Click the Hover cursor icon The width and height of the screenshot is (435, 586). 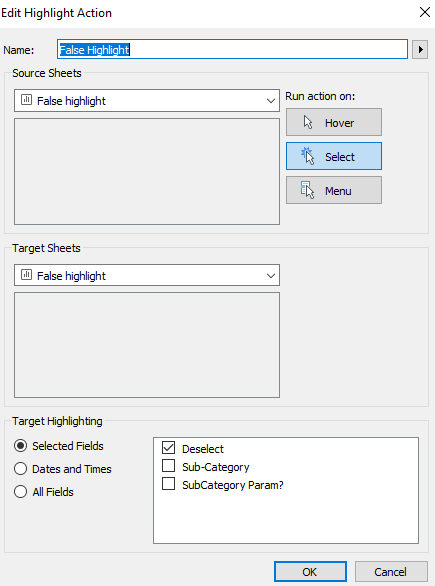coord(308,122)
